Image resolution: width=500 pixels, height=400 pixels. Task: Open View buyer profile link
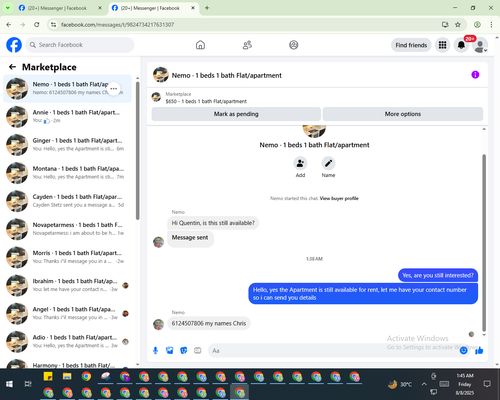[x=339, y=198]
